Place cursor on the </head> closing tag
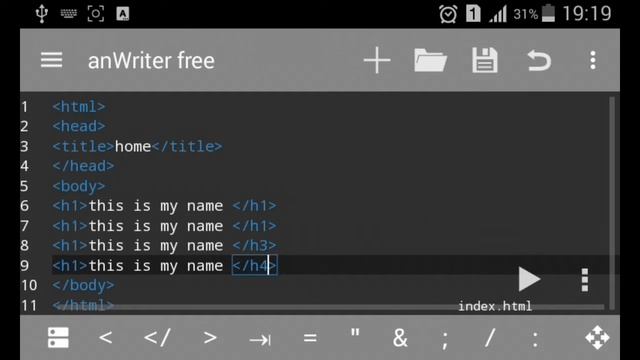Viewport: 640px width, 360px height. (x=83, y=166)
